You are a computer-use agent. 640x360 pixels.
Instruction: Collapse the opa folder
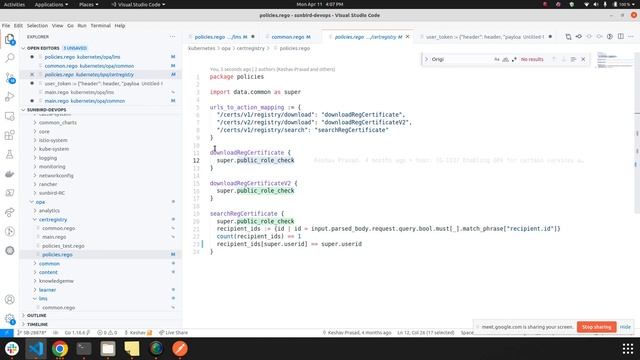(x=40, y=202)
